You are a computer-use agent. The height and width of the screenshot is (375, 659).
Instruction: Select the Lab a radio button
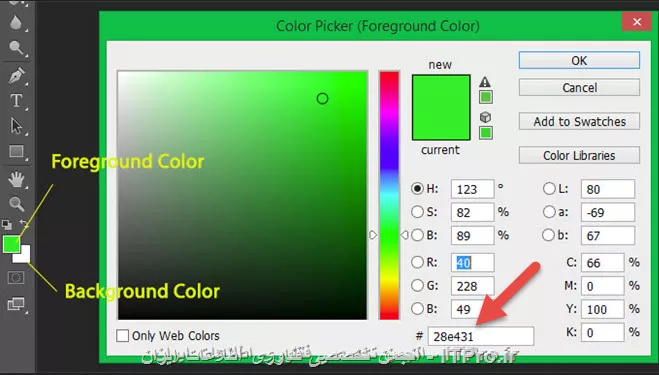549,211
